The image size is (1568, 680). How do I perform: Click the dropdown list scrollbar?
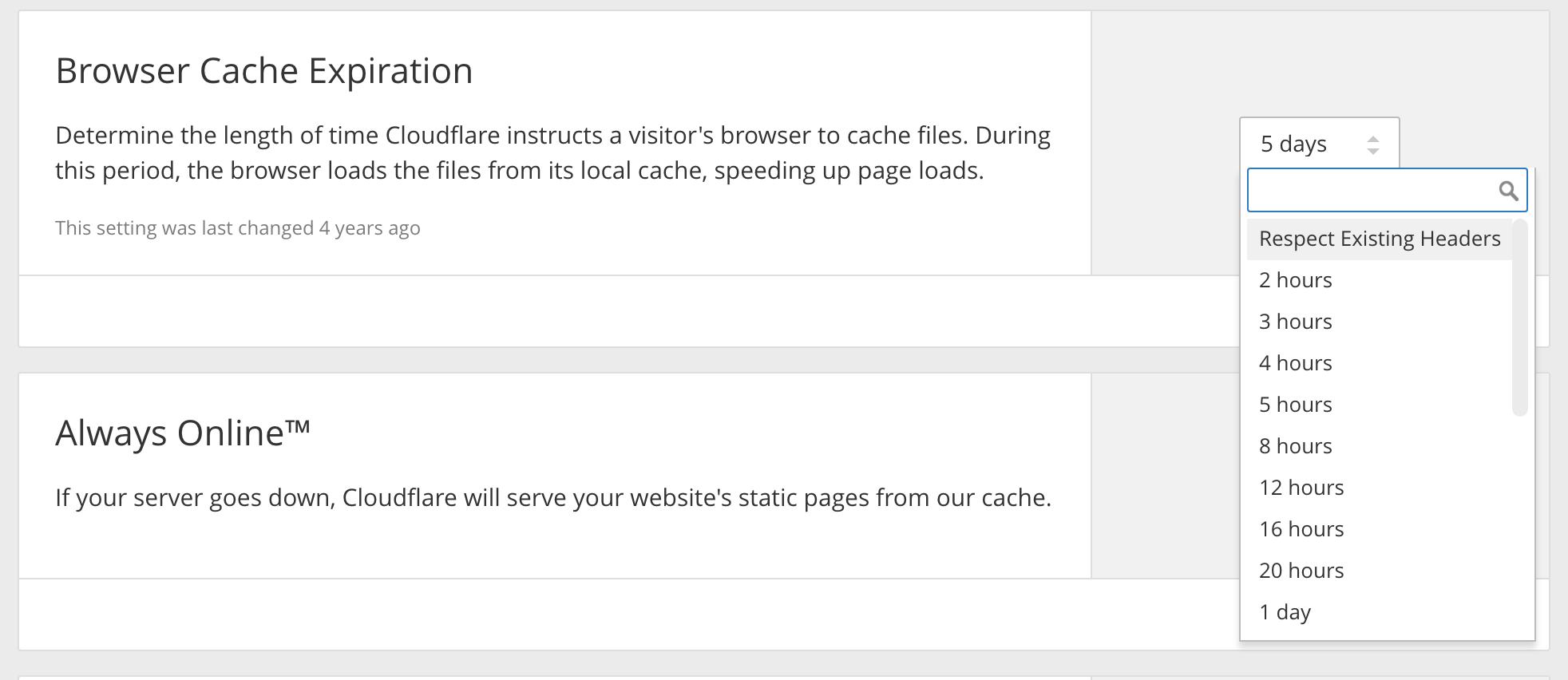1519,319
